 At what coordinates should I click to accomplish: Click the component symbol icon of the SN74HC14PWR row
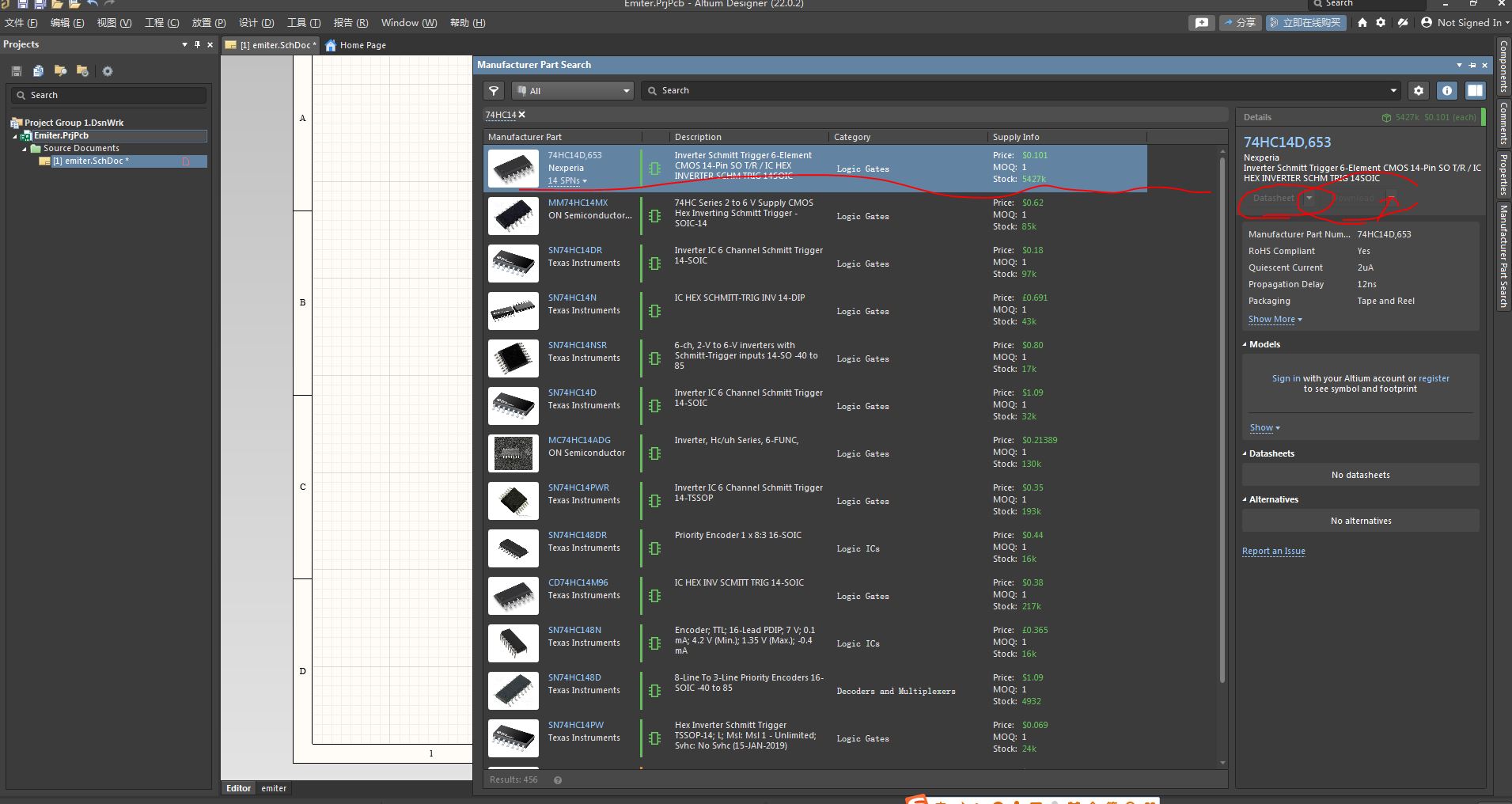click(x=654, y=501)
